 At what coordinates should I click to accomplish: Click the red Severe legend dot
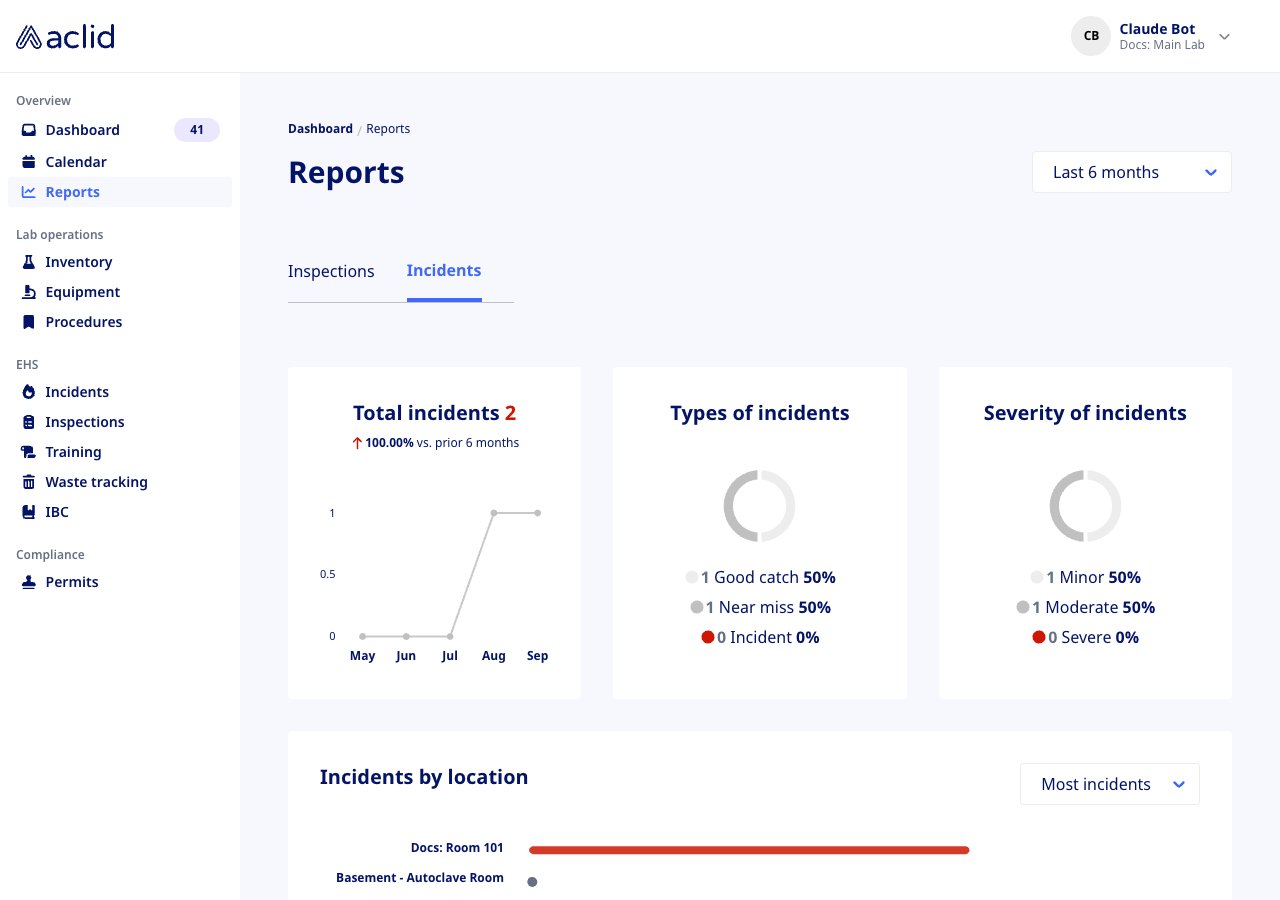tap(1039, 637)
